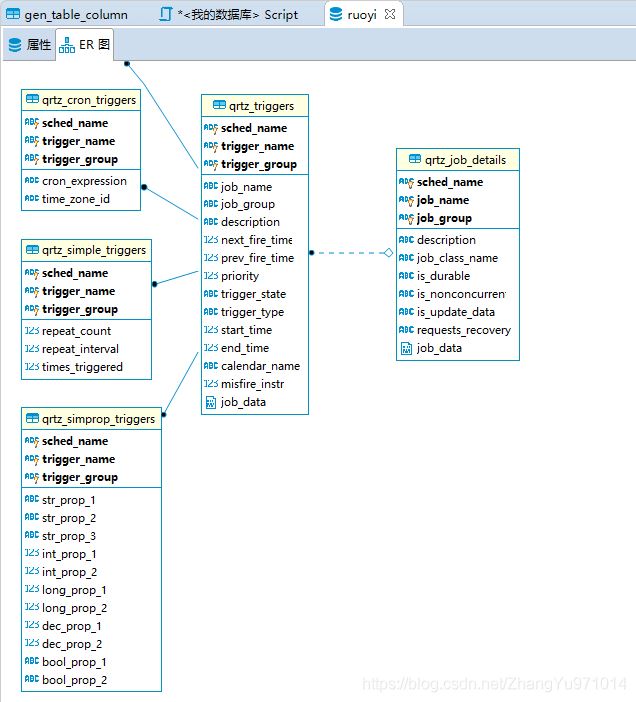636x702 pixels.
Task: Click the table icon of qrtz_job_details entity
Action: coord(415,159)
